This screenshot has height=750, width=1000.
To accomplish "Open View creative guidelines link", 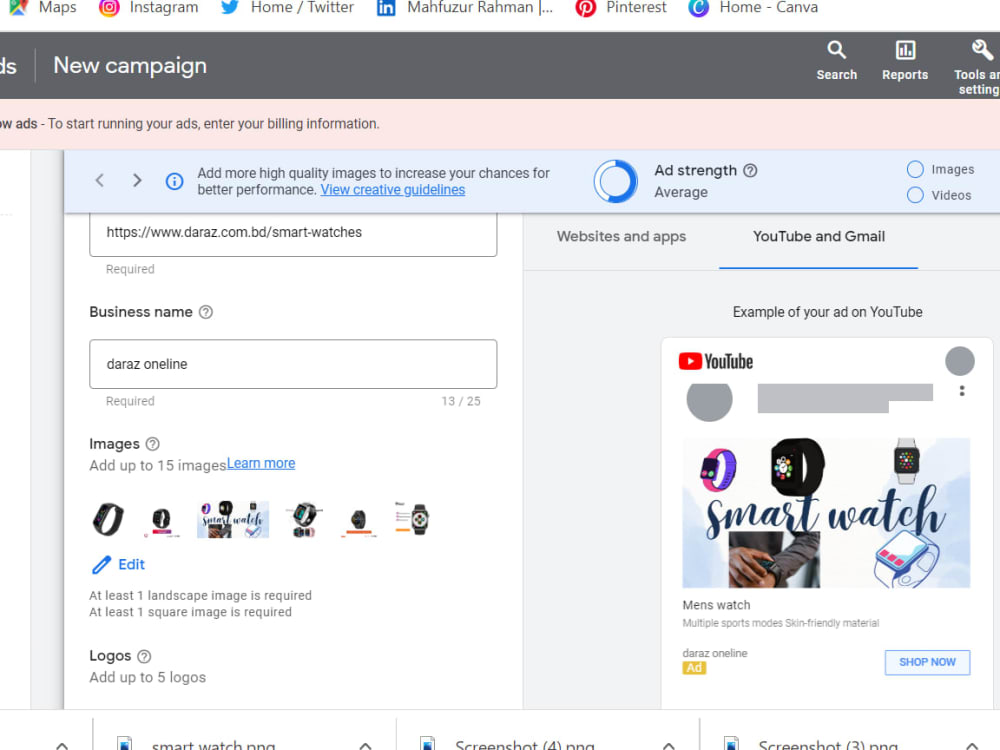I will tap(392, 189).
